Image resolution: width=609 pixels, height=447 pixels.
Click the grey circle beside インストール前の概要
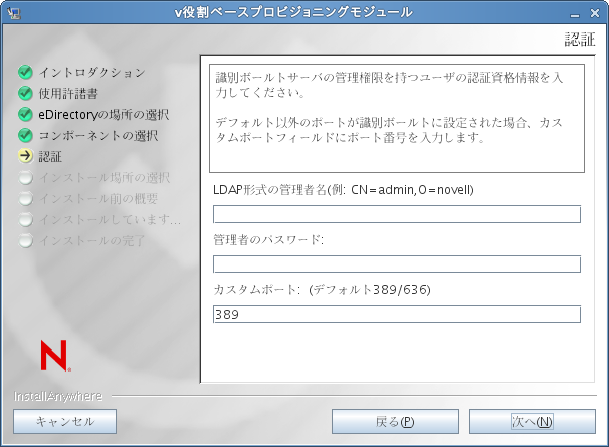[x=25, y=198]
